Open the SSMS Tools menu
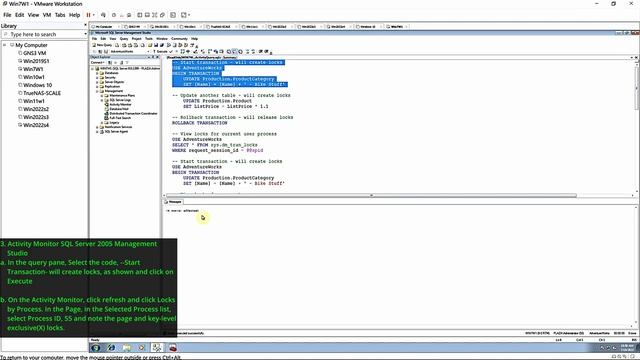Image resolution: width=640 pixels, height=360 pixels. tap(149, 39)
